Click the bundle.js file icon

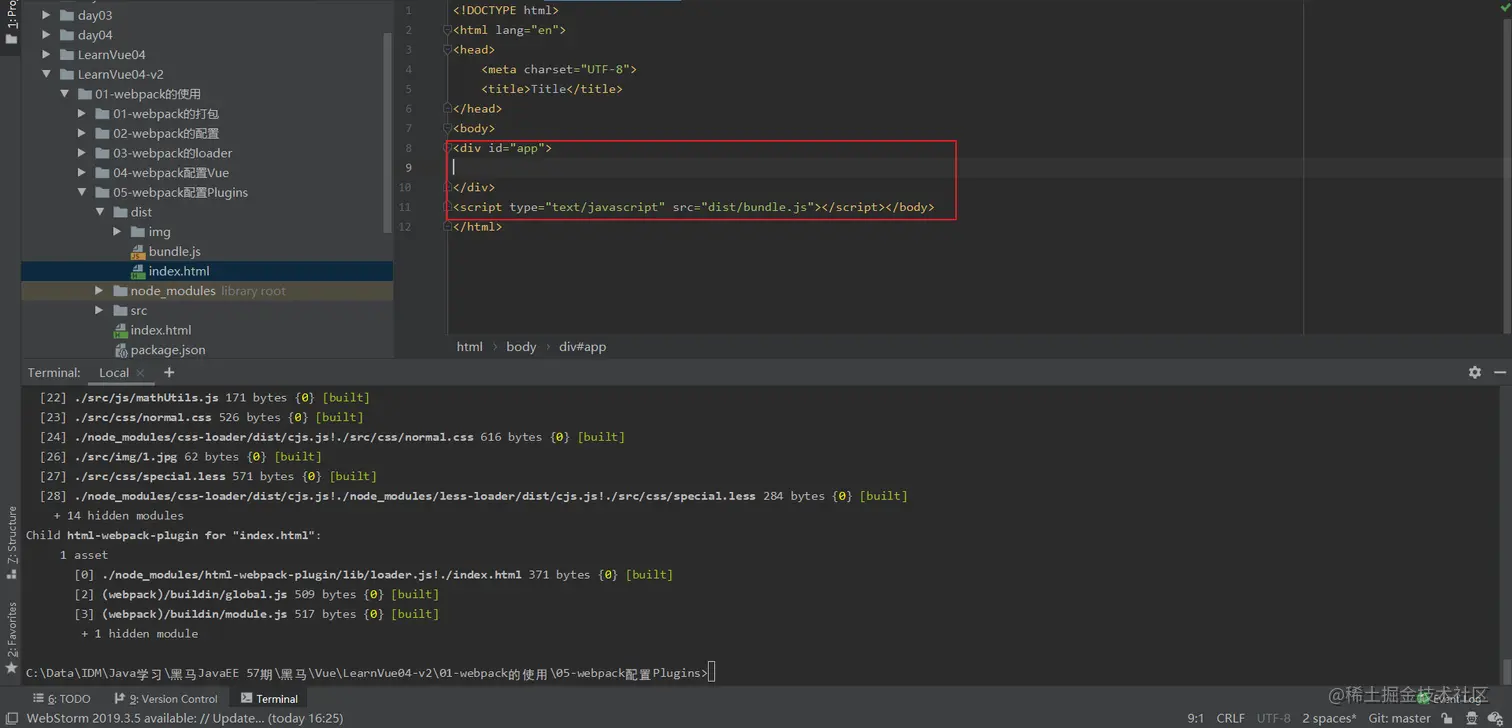[x=138, y=252]
